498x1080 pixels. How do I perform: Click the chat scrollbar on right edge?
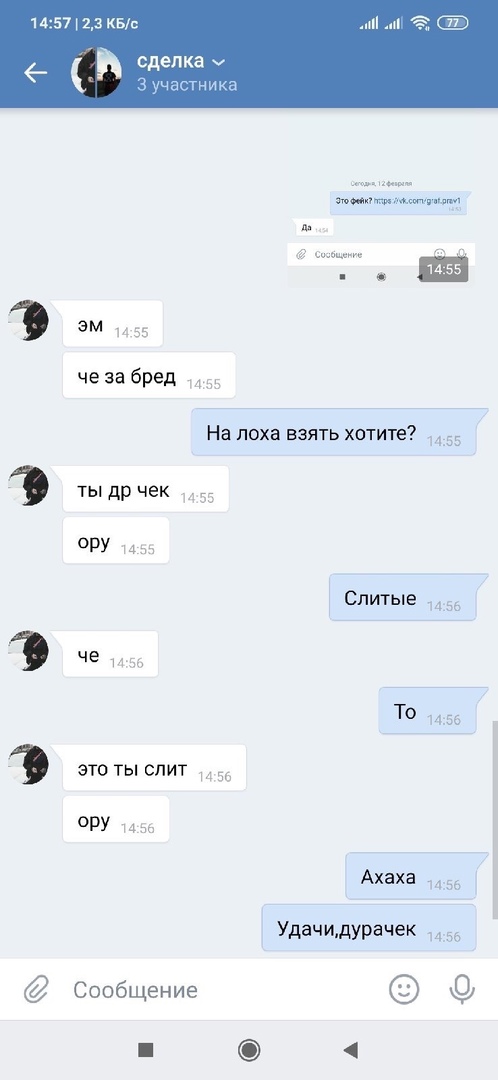pyautogui.click(x=494, y=820)
